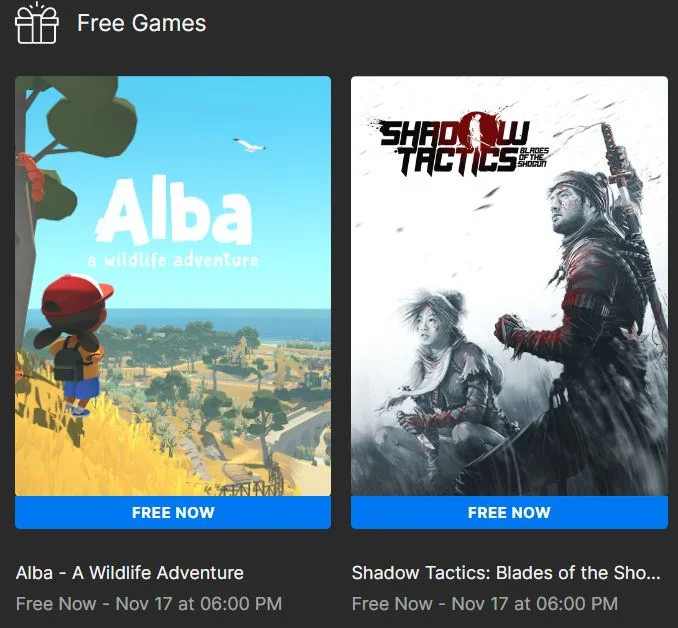The image size is (678, 628).
Task: Open the Alba wildlife adventure cover art
Action: [173, 286]
